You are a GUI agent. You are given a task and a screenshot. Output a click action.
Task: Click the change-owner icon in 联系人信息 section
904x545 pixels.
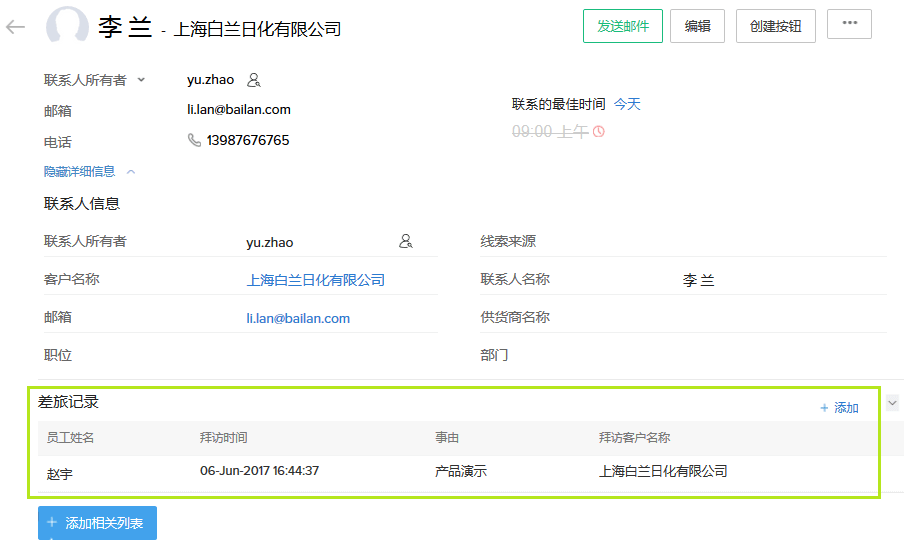(405, 242)
